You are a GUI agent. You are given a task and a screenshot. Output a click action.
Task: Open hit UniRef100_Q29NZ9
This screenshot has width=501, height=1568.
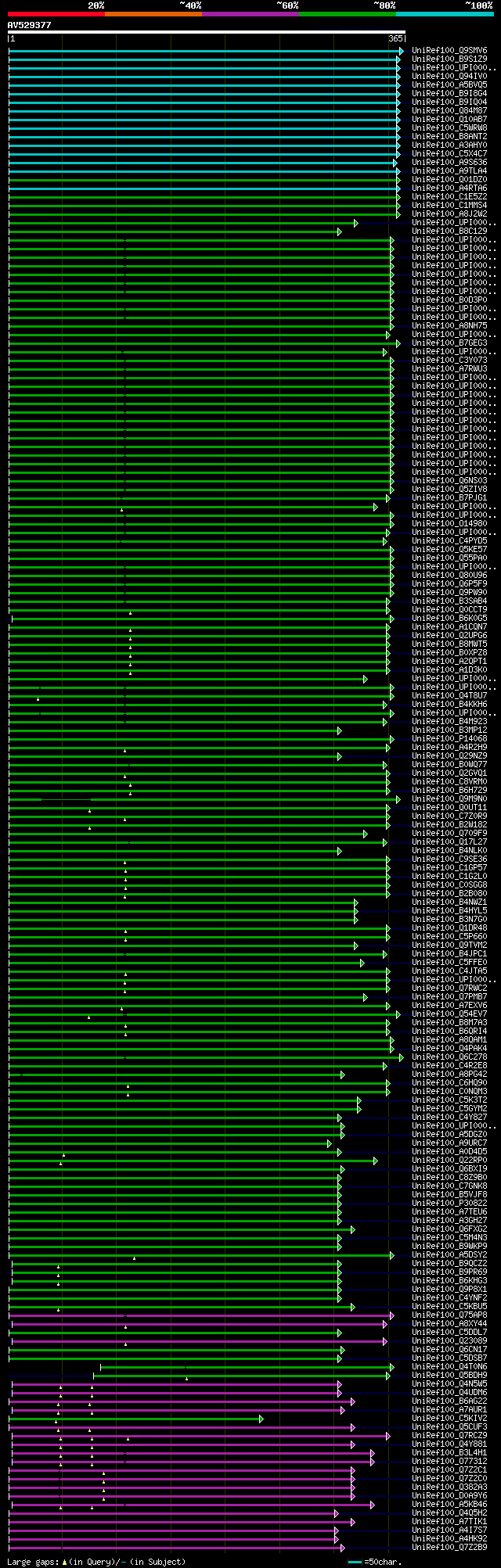point(449,756)
